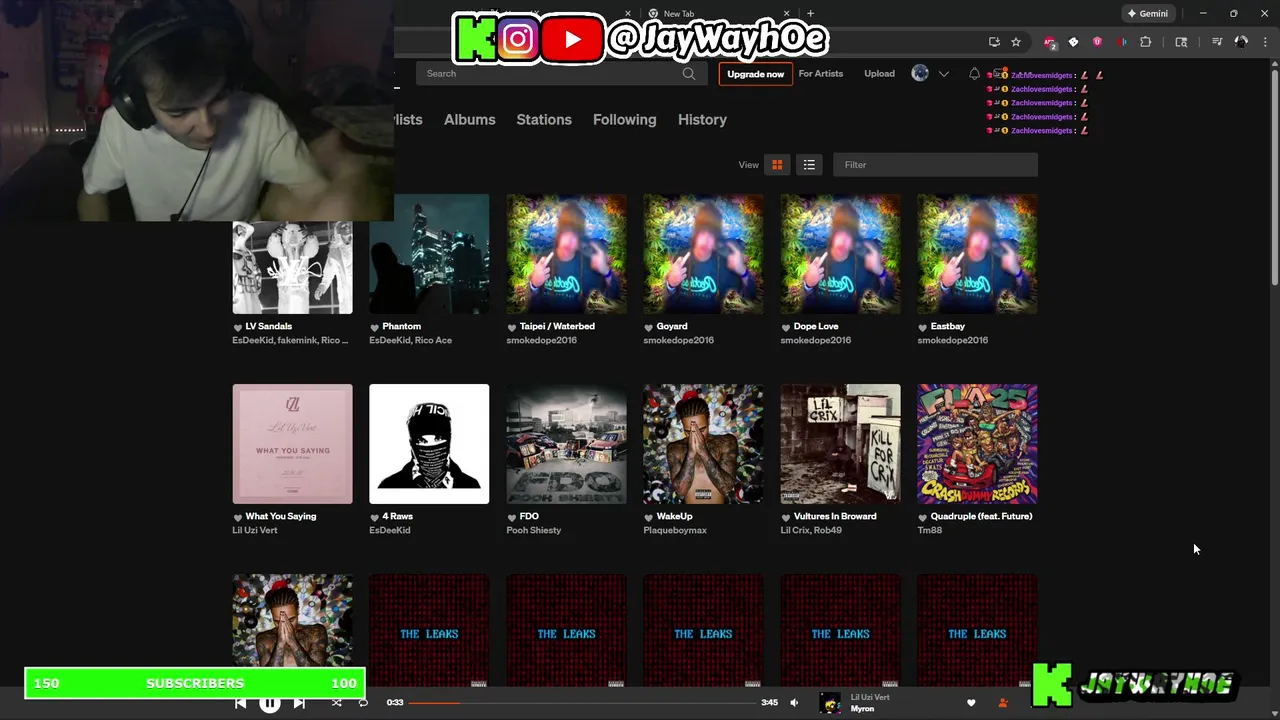Open the LV Sandals cover artwork
The image size is (1280, 720).
[x=292, y=267]
